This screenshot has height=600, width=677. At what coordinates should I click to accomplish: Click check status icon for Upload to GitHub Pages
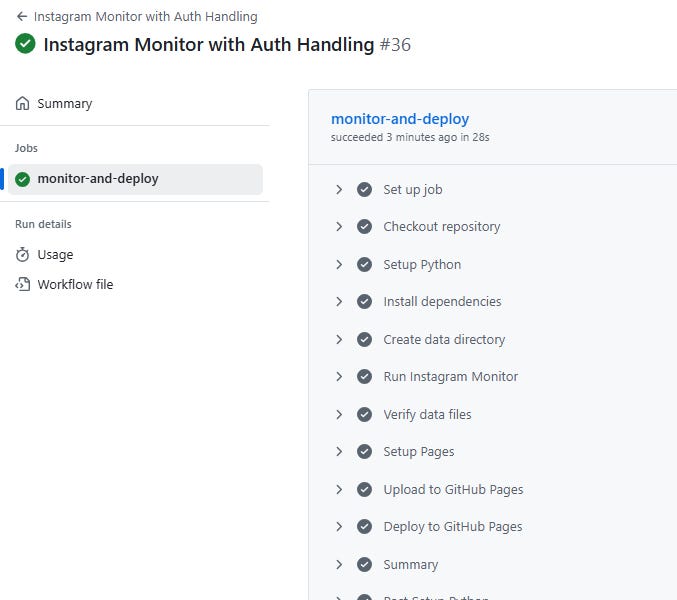364,490
